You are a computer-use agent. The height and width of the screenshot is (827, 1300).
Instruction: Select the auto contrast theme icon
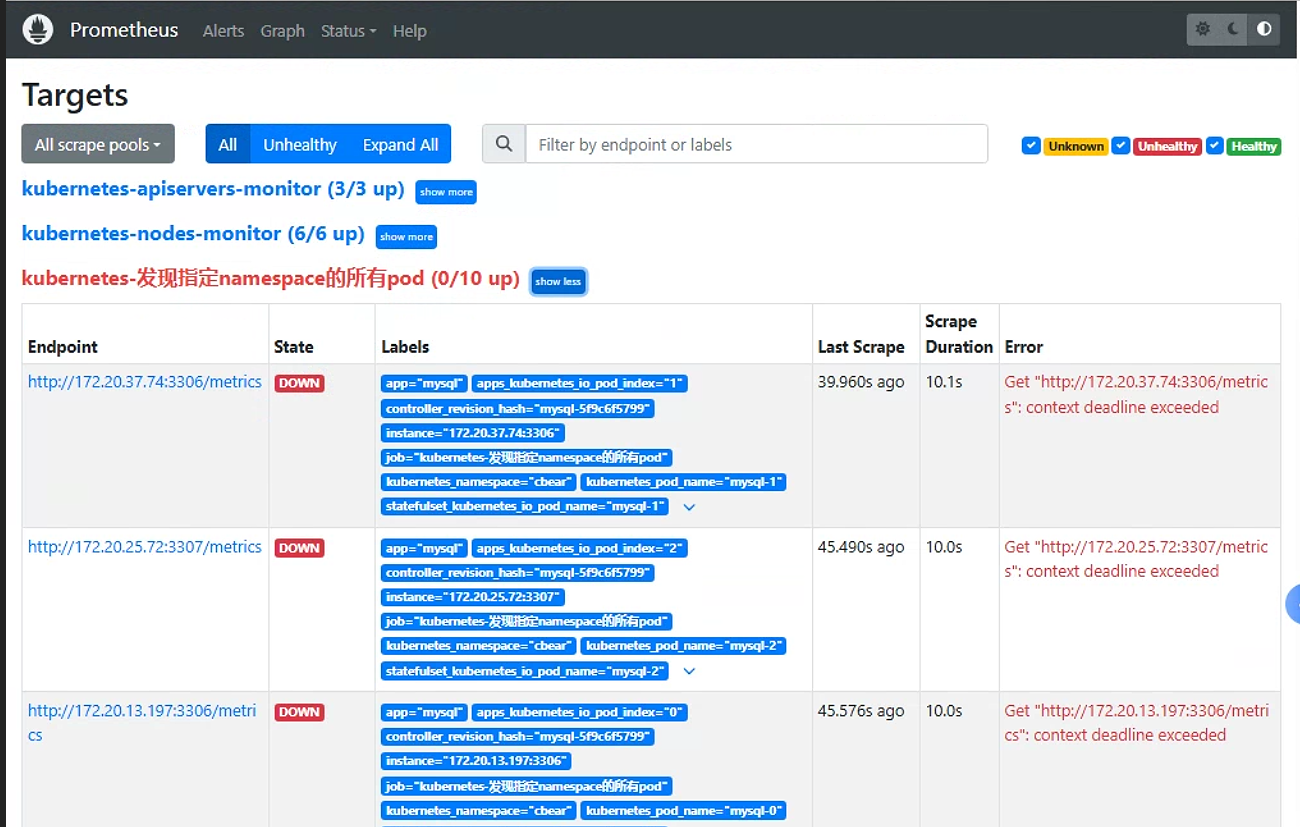pos(1265,29)
